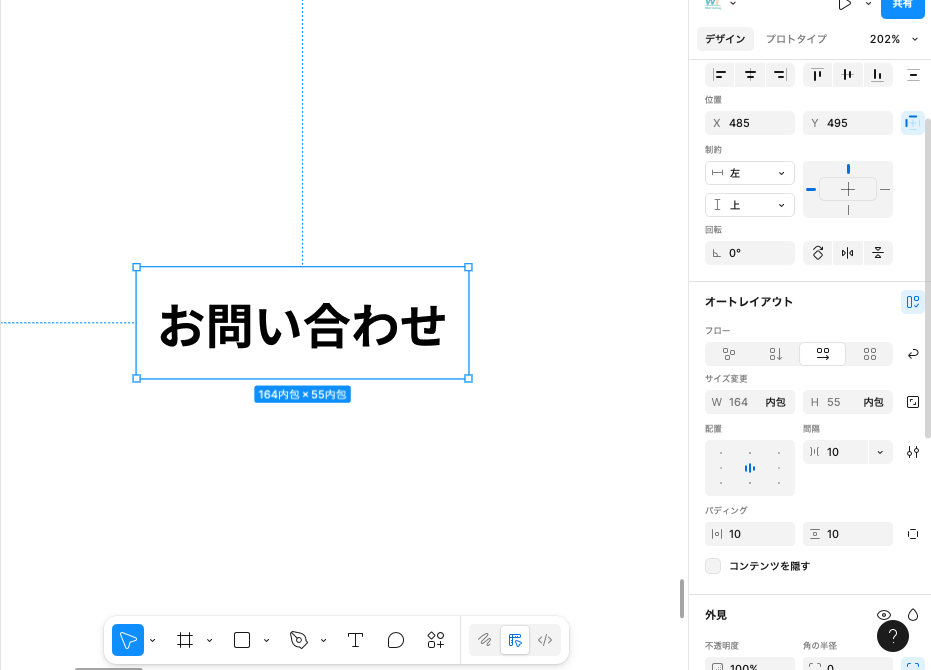Select horizontal flow auto layout button
The height and width of the screenshot is (670, 931).
(822, 354)
